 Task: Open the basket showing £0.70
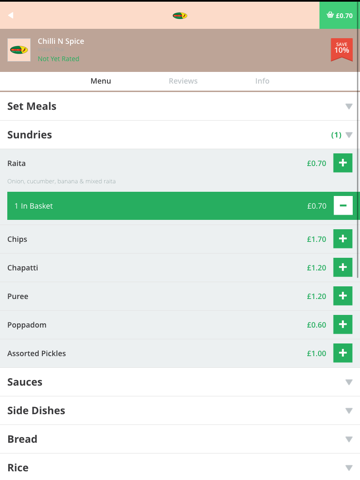[339, 15]
